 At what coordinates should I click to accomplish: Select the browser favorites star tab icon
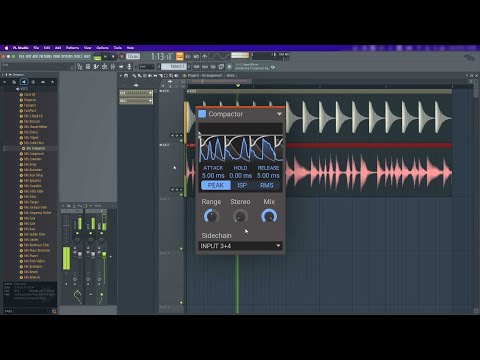tap(52, 82)
